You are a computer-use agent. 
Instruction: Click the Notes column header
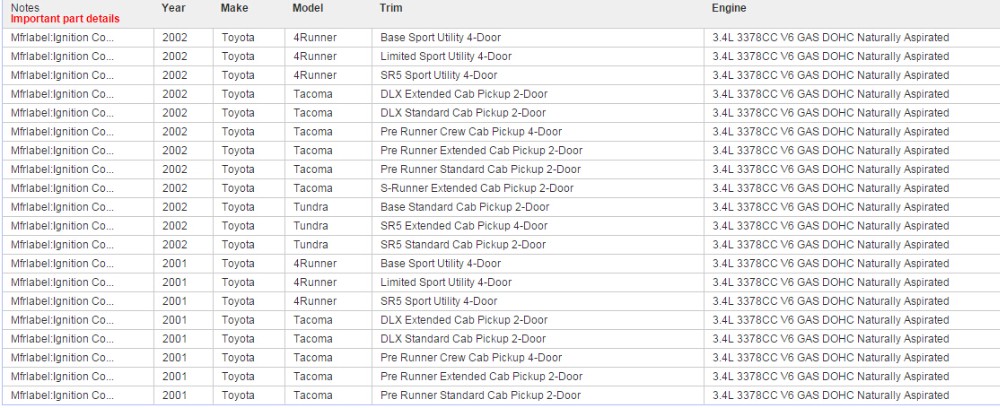[25, 8]
